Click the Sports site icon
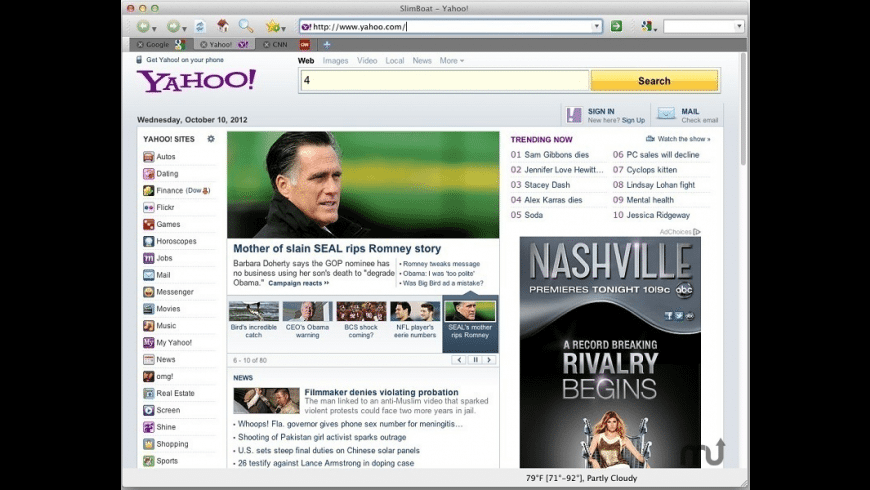This screenshot has width=870, height=490. (148, 461)
